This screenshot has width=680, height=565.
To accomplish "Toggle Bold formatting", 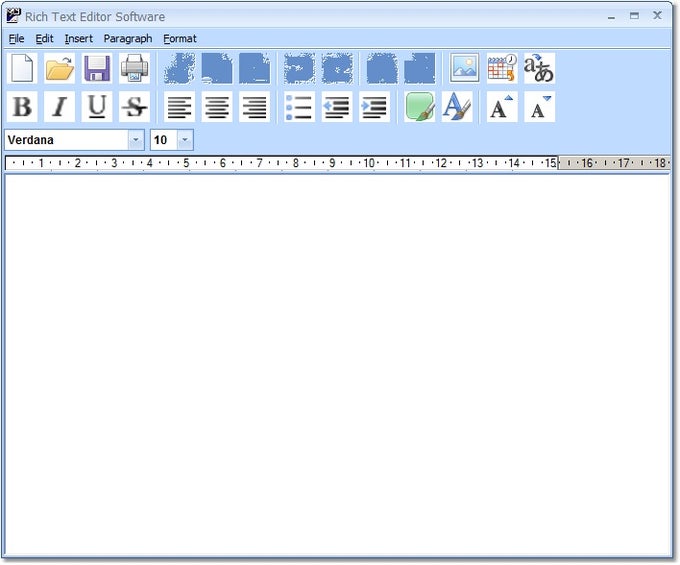I will coord(22,107).
